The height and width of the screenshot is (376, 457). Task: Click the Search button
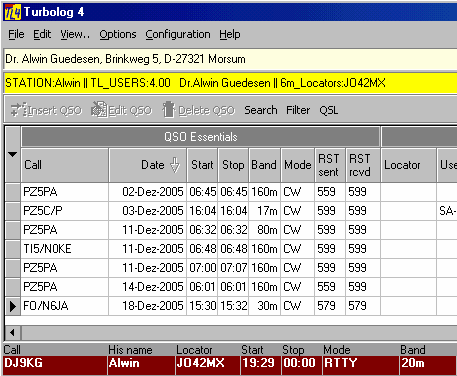point(261,110)
